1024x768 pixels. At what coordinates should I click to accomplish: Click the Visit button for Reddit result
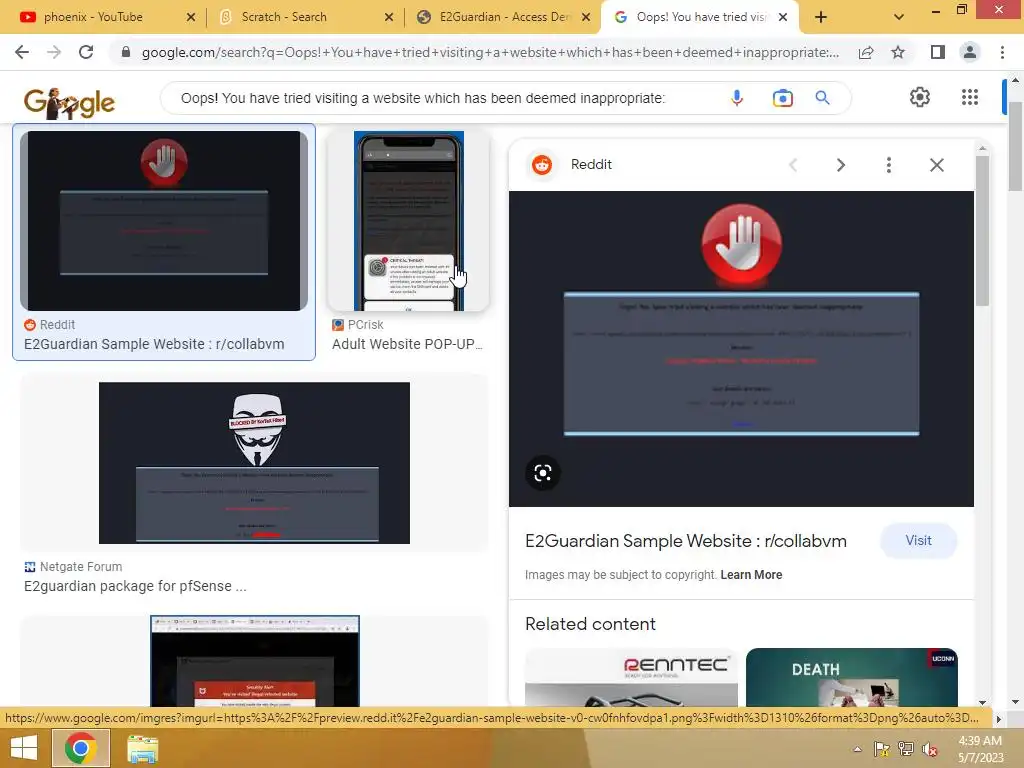point(918,541)
